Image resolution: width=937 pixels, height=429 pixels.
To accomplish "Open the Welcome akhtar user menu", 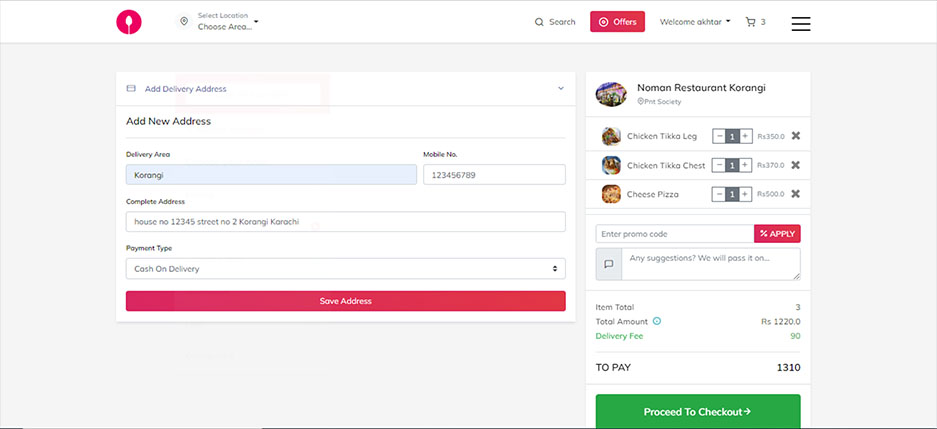I will (695, 22).
